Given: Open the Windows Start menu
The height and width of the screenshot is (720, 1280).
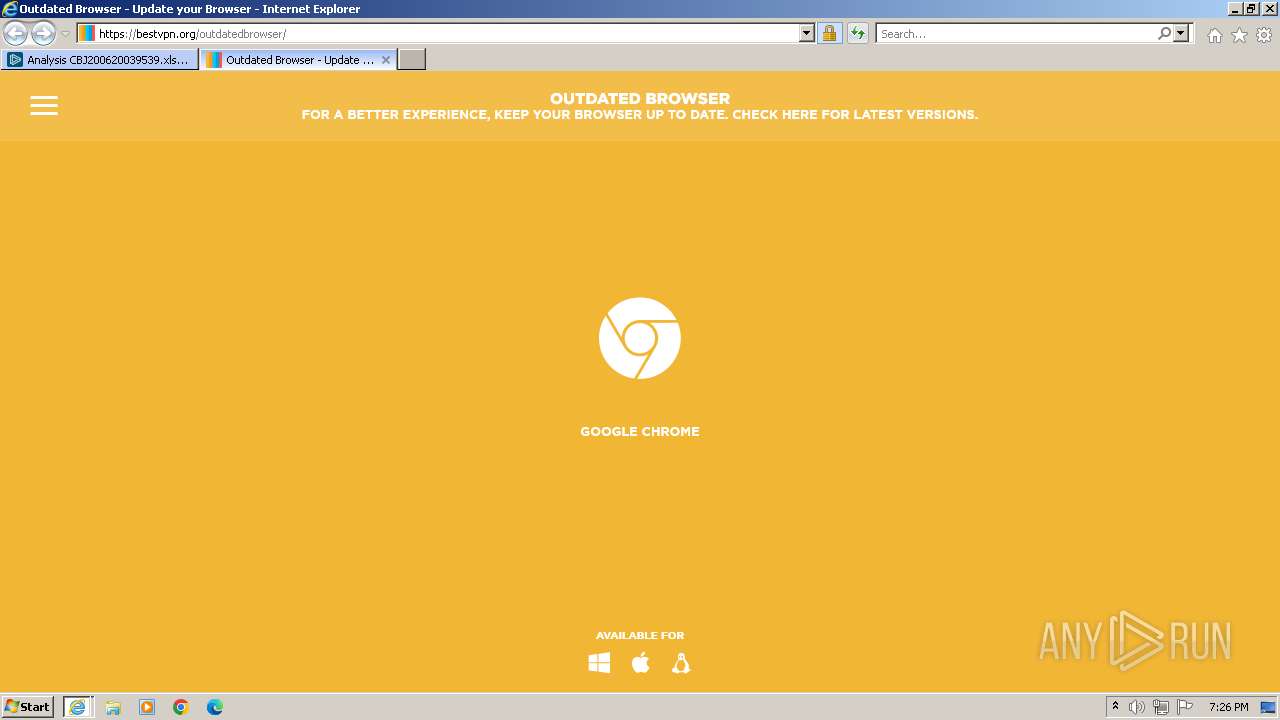Looking at the screenshot, I should click(x=28, y=707).
